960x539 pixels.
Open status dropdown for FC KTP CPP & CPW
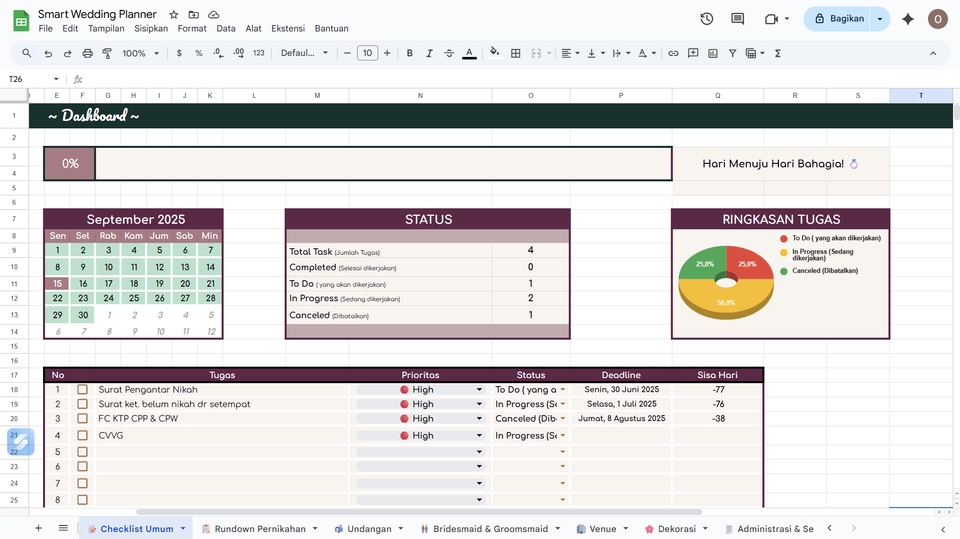[563, 419]
